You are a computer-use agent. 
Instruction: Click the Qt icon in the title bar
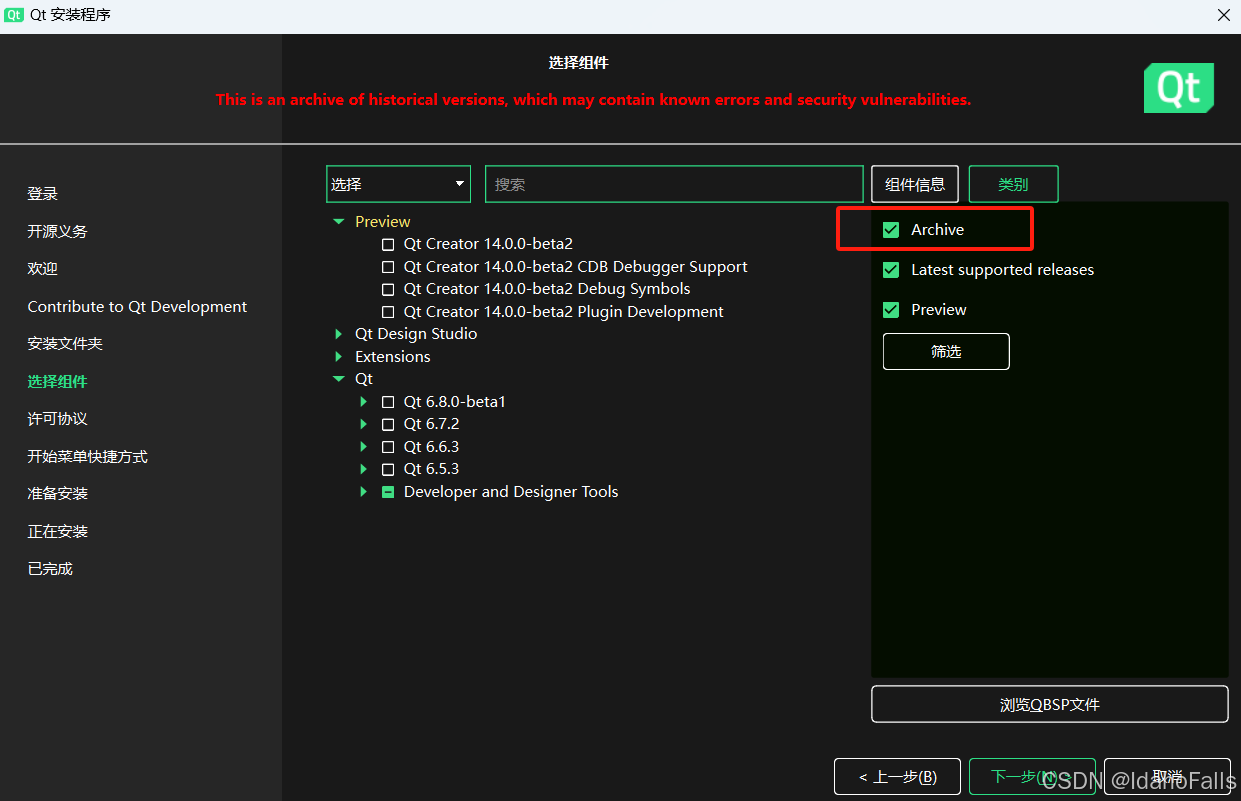tap(14, 15)
